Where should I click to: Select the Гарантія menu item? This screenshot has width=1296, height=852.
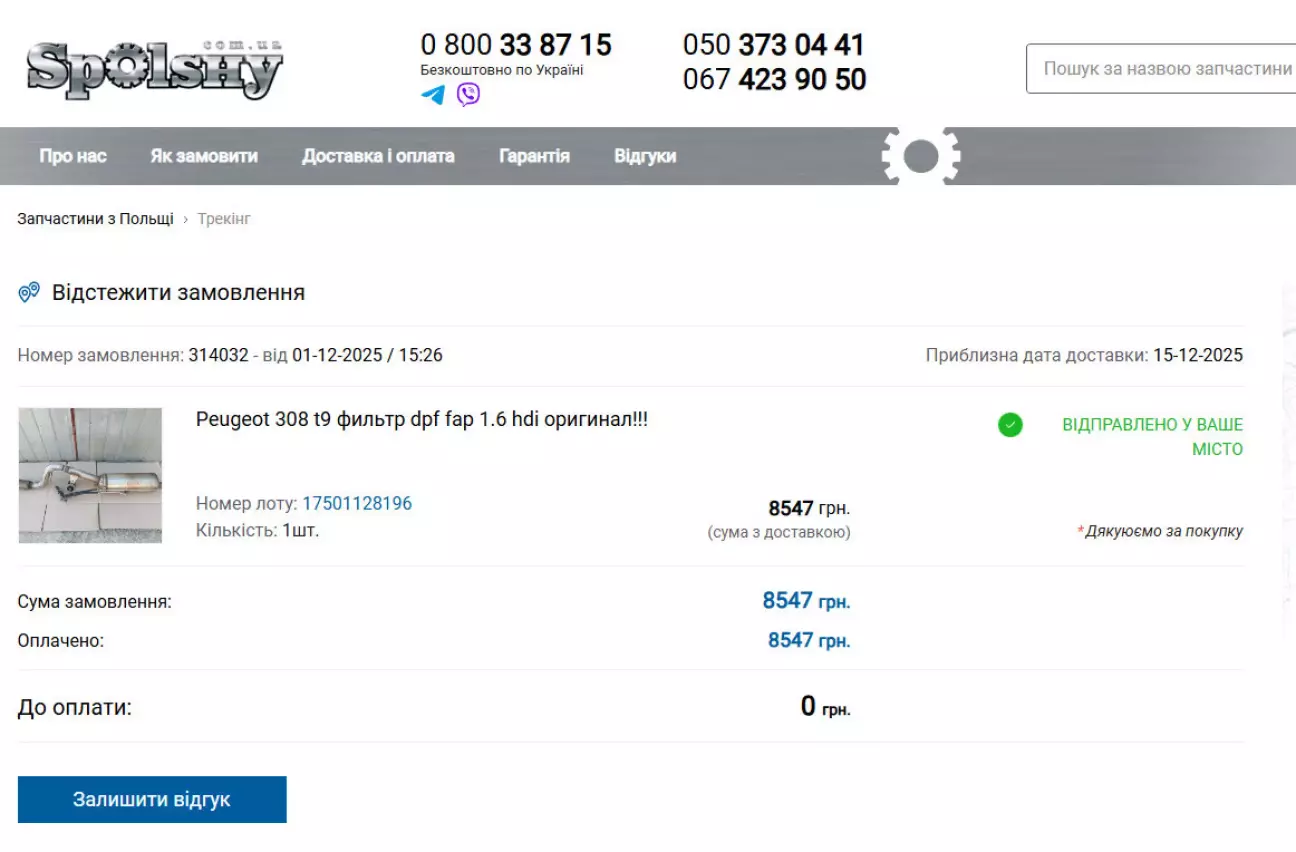click(534, 156)
